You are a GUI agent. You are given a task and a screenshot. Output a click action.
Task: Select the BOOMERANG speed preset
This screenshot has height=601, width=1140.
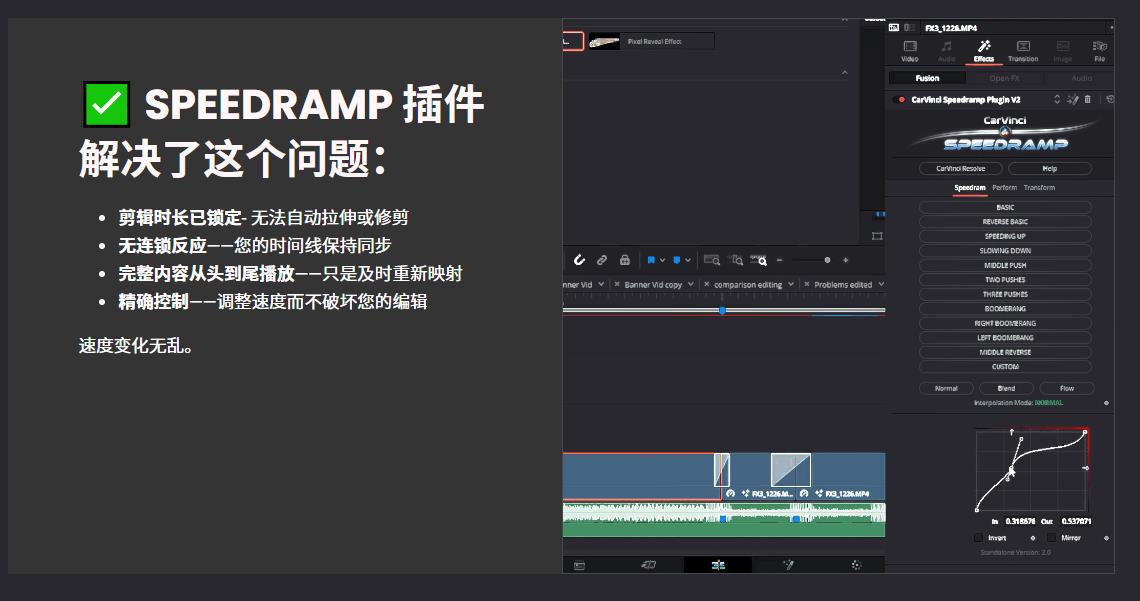pyautogui.click(x=1005, y=309)
